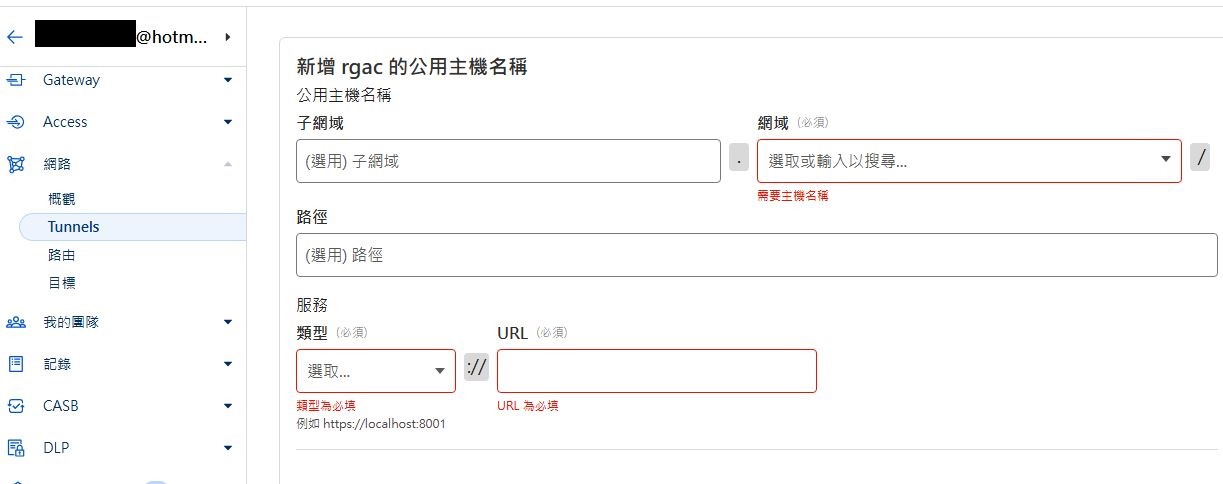Viewport: 1223px width, 484px height.
Task: Select Tunnels in the sidebar
Action: coord(74,227)
